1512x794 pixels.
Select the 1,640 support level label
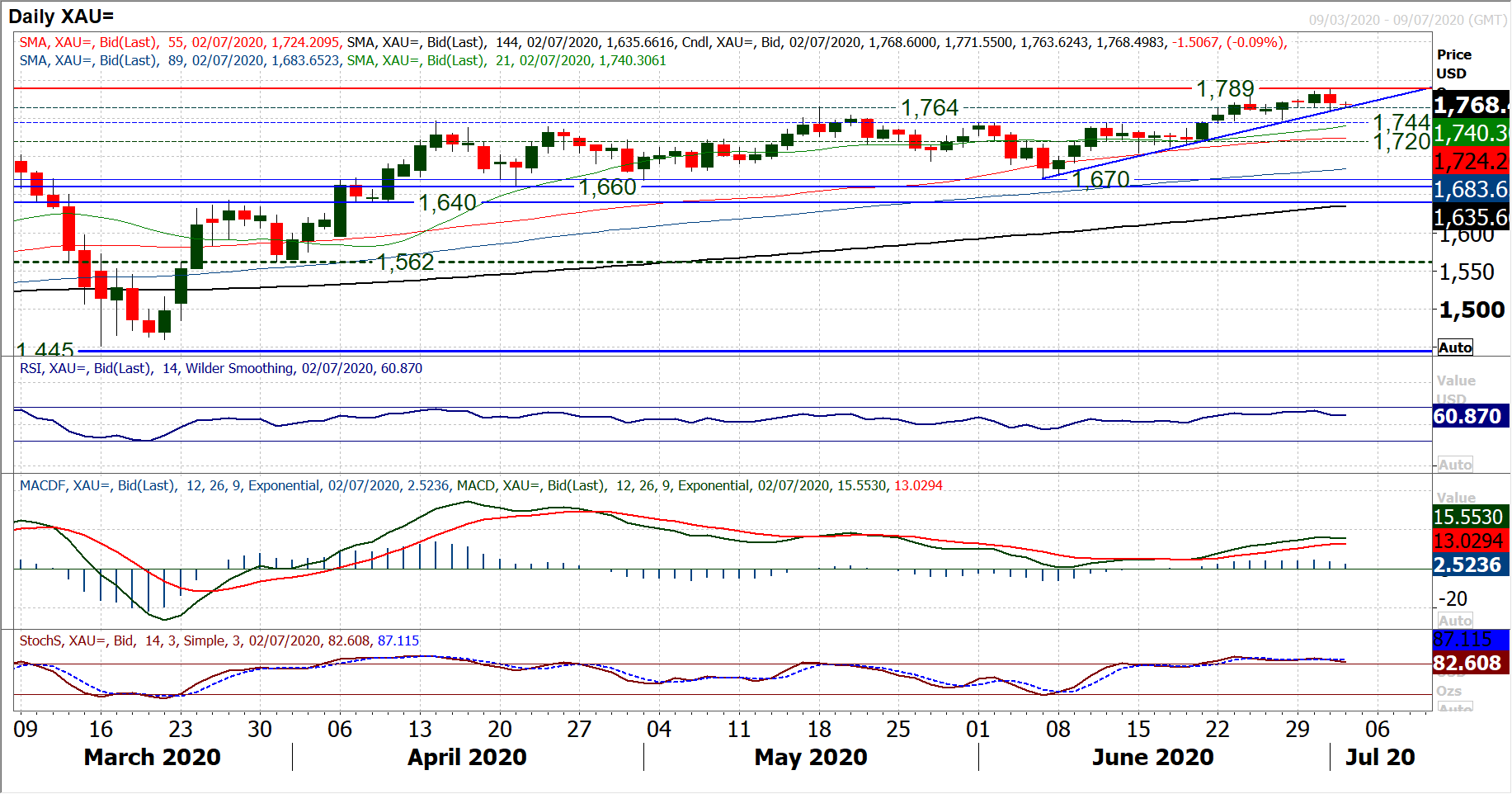click(447, 202)
